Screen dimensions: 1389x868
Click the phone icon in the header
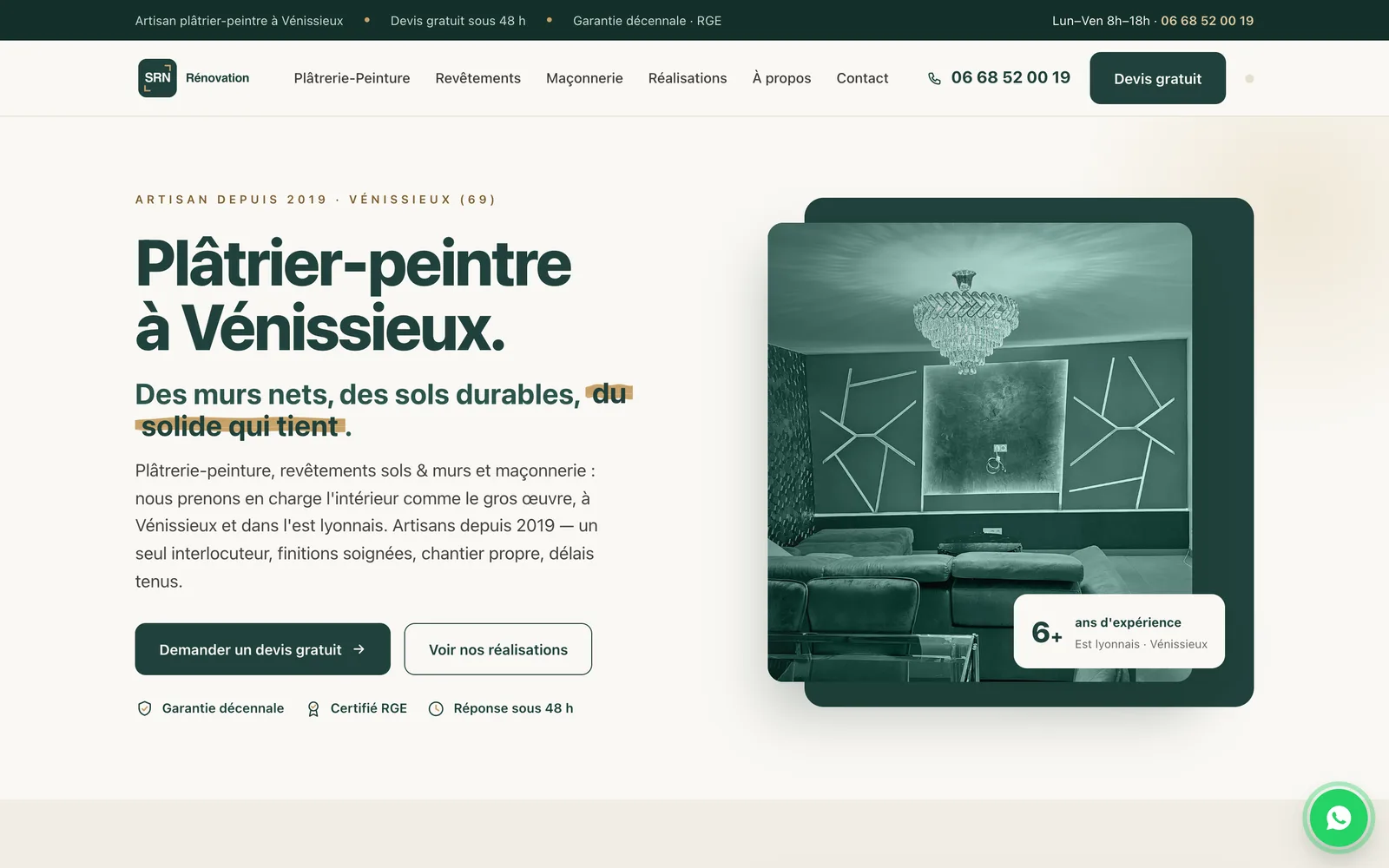pos(934,79)
